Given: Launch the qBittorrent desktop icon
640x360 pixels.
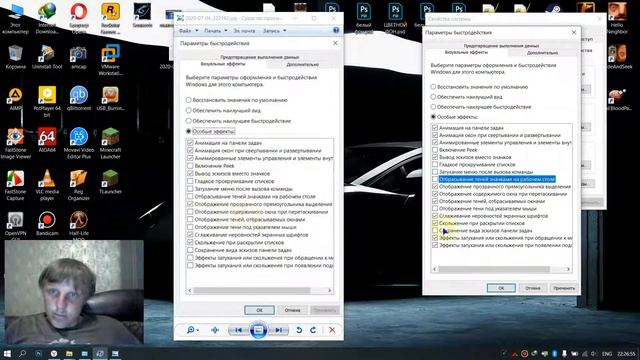Looking at the screenshot, I should tap(78, 99).
